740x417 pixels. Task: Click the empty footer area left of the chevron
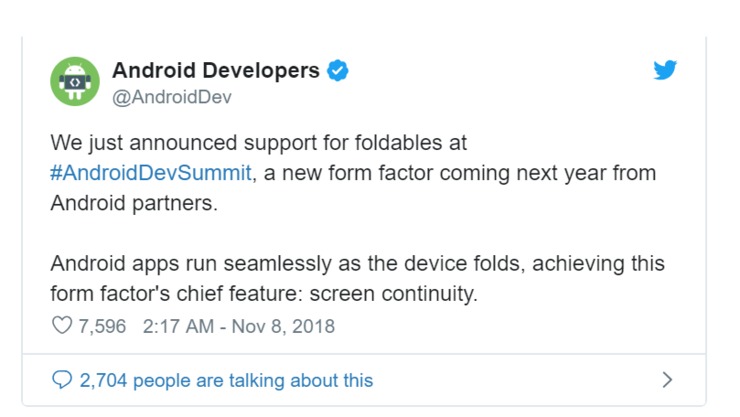[517, 380]
